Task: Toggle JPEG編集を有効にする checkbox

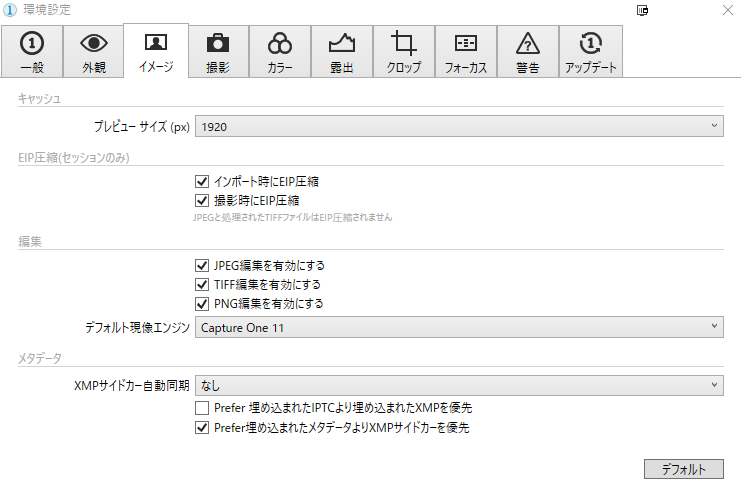Action: click(203, 266)
